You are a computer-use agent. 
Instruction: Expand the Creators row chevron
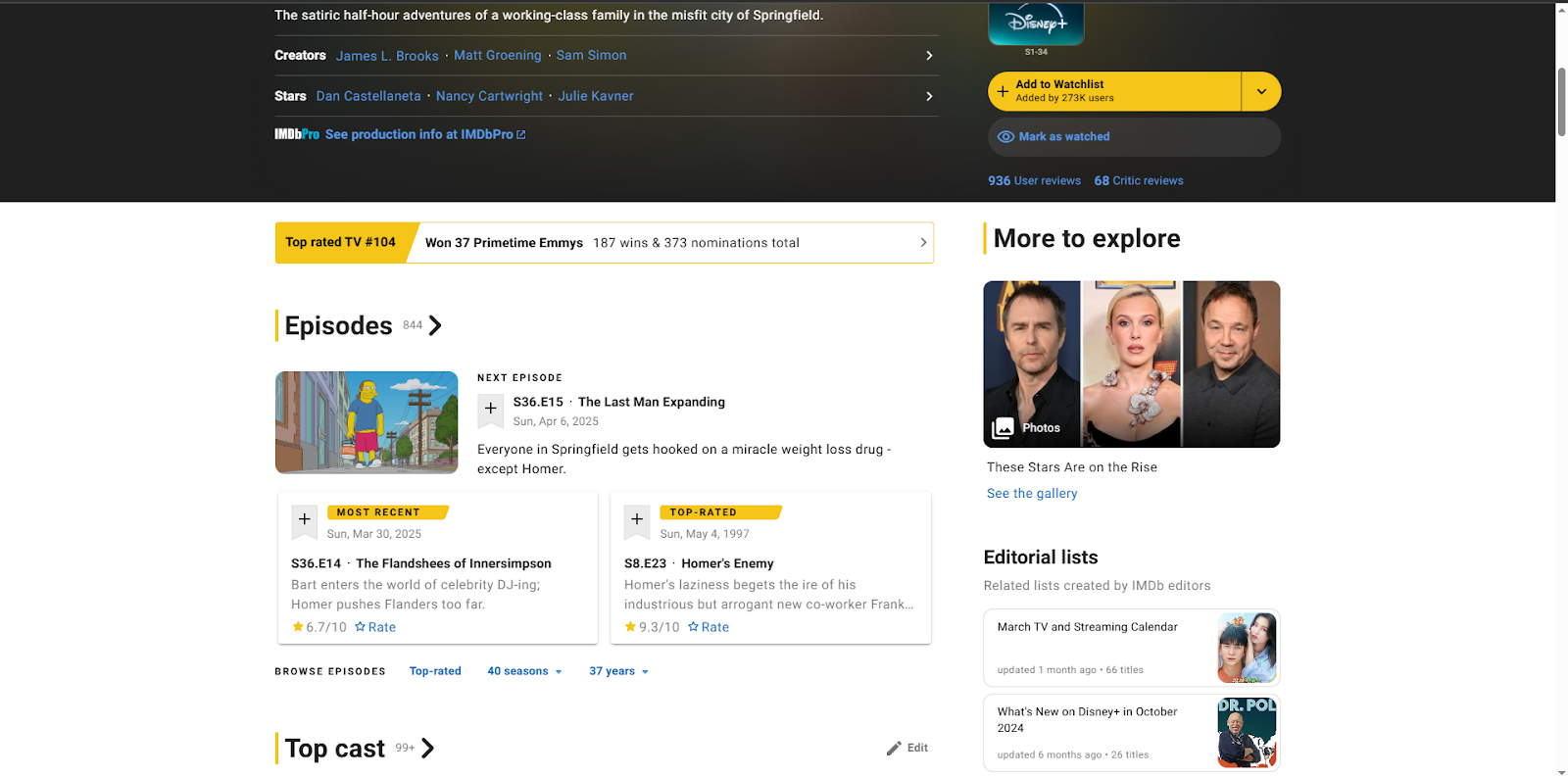click(928, 56)
